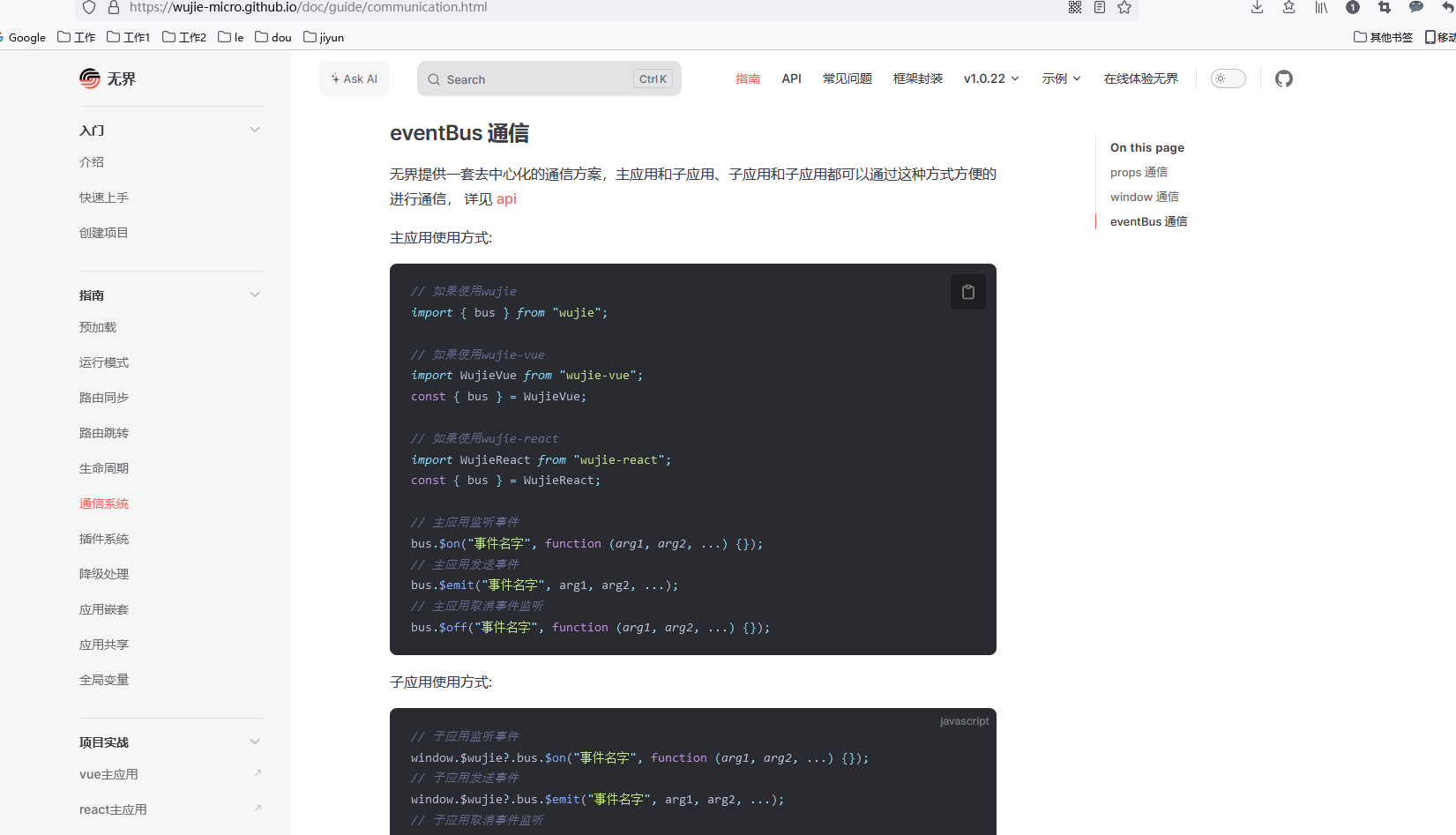This screenshot has width=1456, height=835.
Task: Open the 通信系统 sidebar page
Action: point(103,503)
